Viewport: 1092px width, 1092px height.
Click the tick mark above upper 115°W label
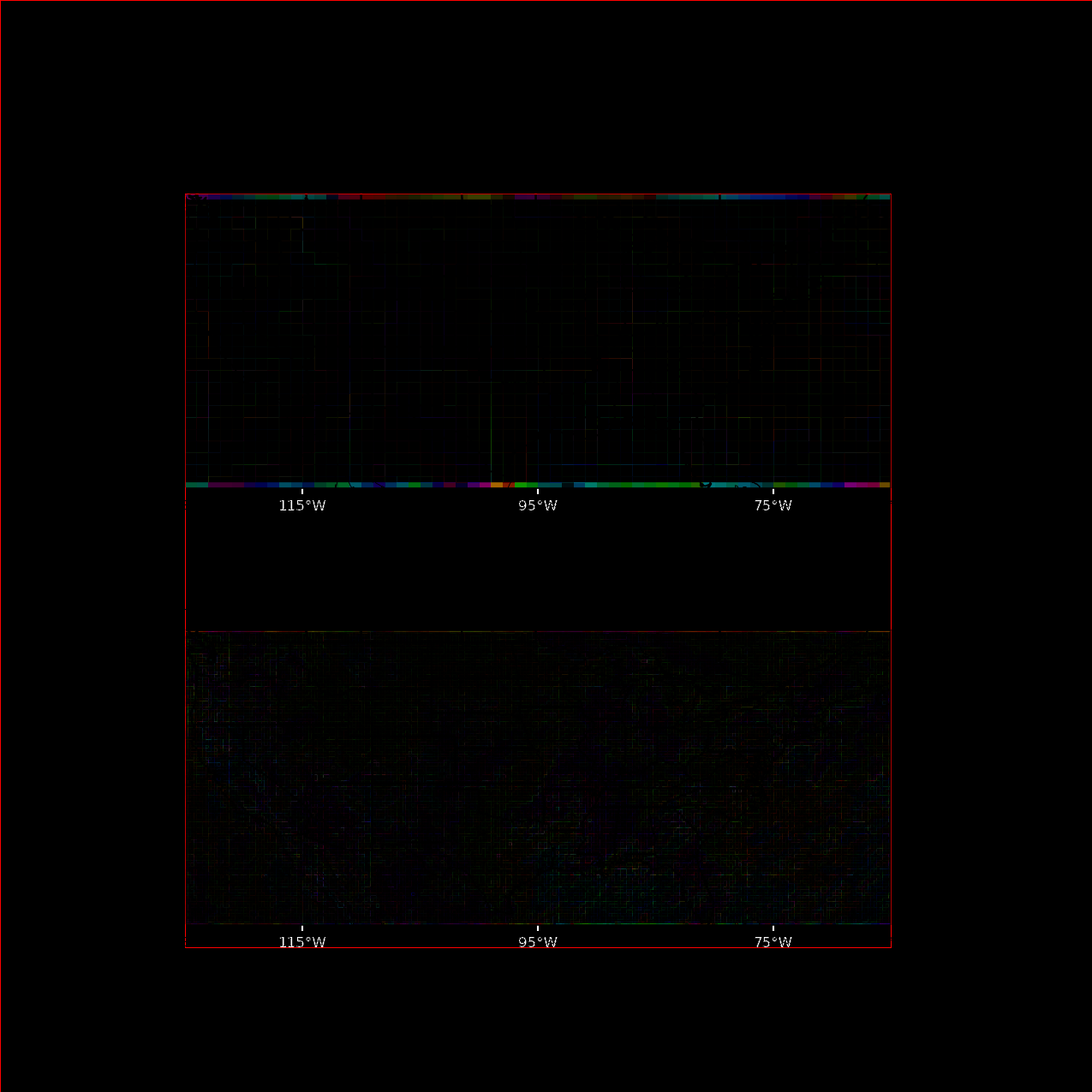[x=301, y=492]
